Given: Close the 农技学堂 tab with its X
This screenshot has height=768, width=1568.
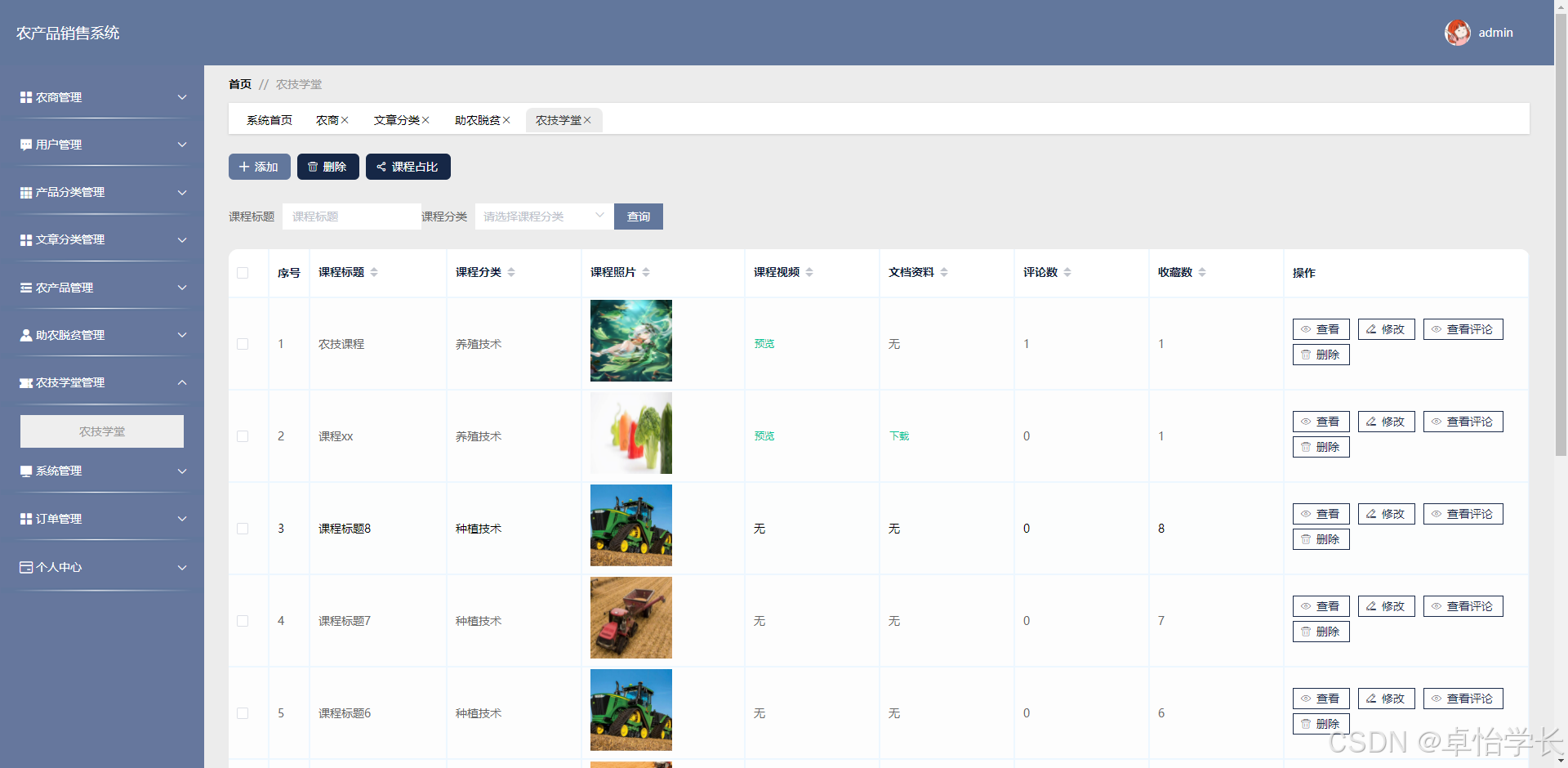Looking at the screenshot, I should (x=587, y=120).
